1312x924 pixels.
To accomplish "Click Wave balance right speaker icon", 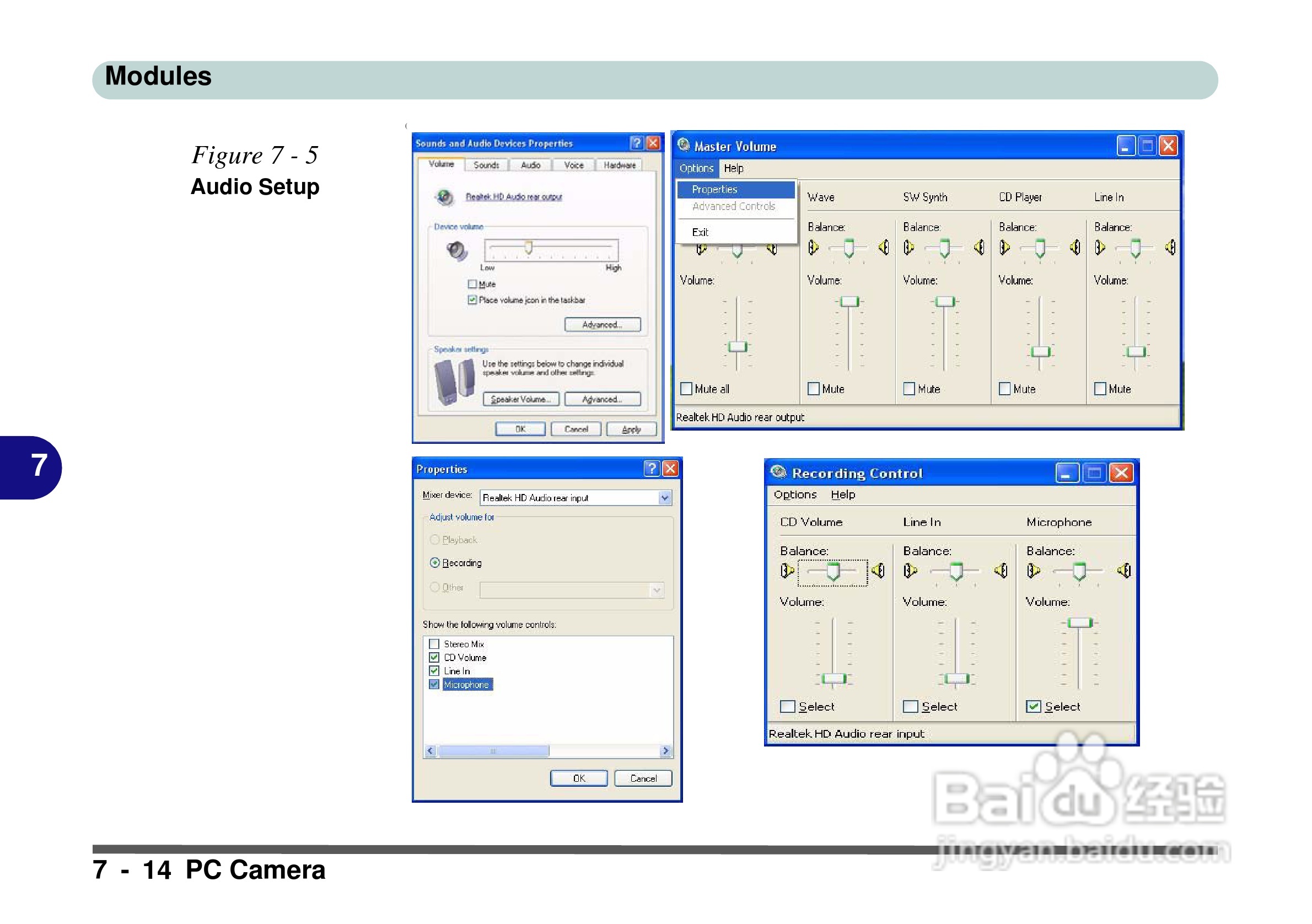I will point(884,248).
